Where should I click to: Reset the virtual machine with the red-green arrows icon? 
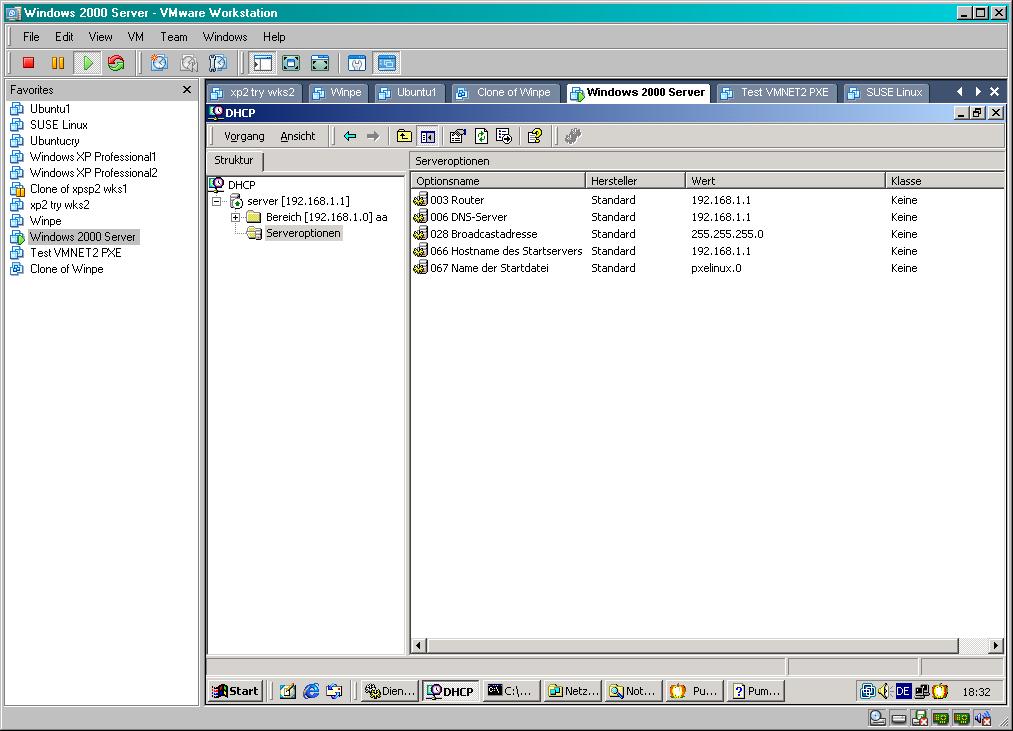[116, 63]
